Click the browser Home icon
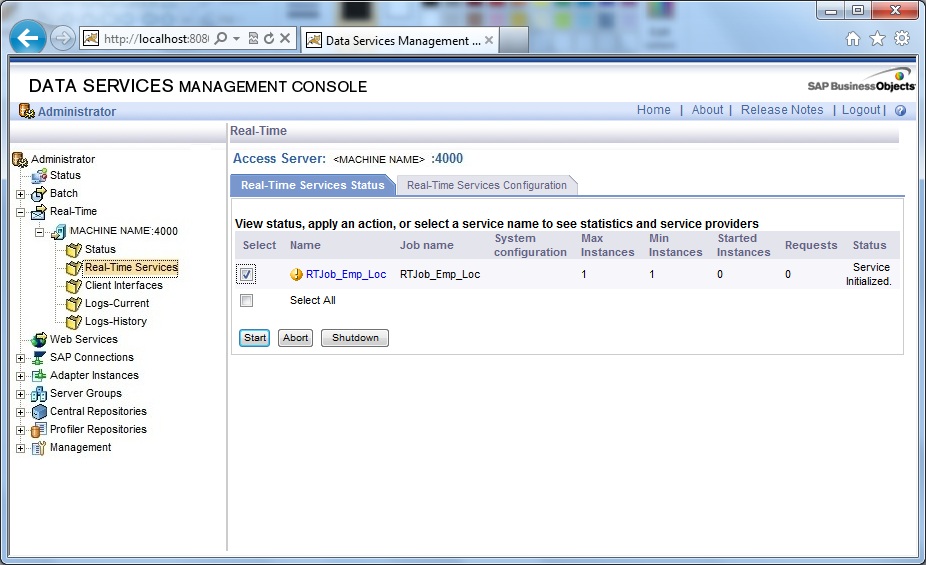This screenshot has width=926, height=565. [x=853, y=38]
